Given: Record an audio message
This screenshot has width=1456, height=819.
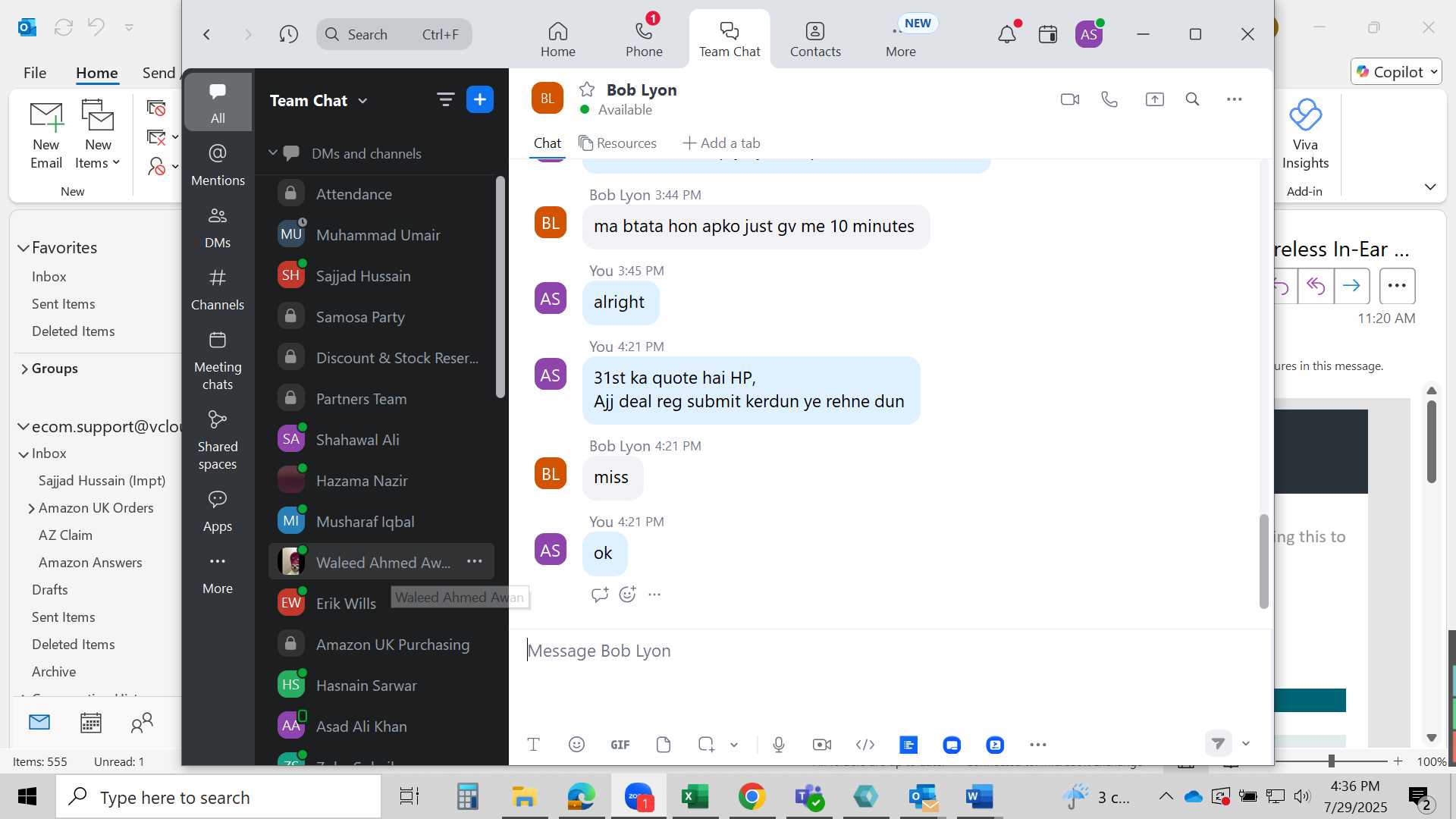Looking at the screenshot, I should pos(779,745).
